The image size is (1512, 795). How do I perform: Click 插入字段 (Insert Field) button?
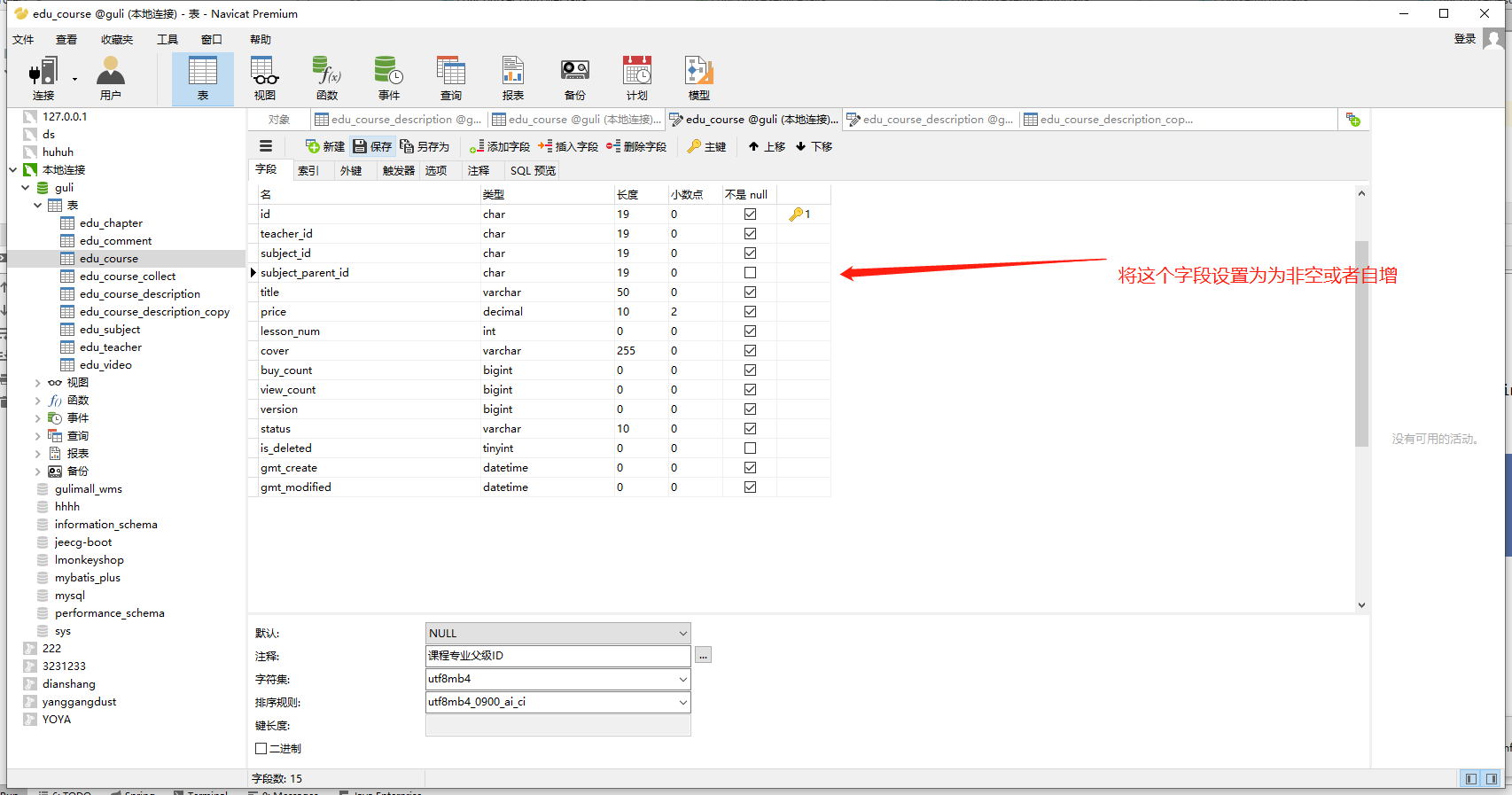click(568, 146)
